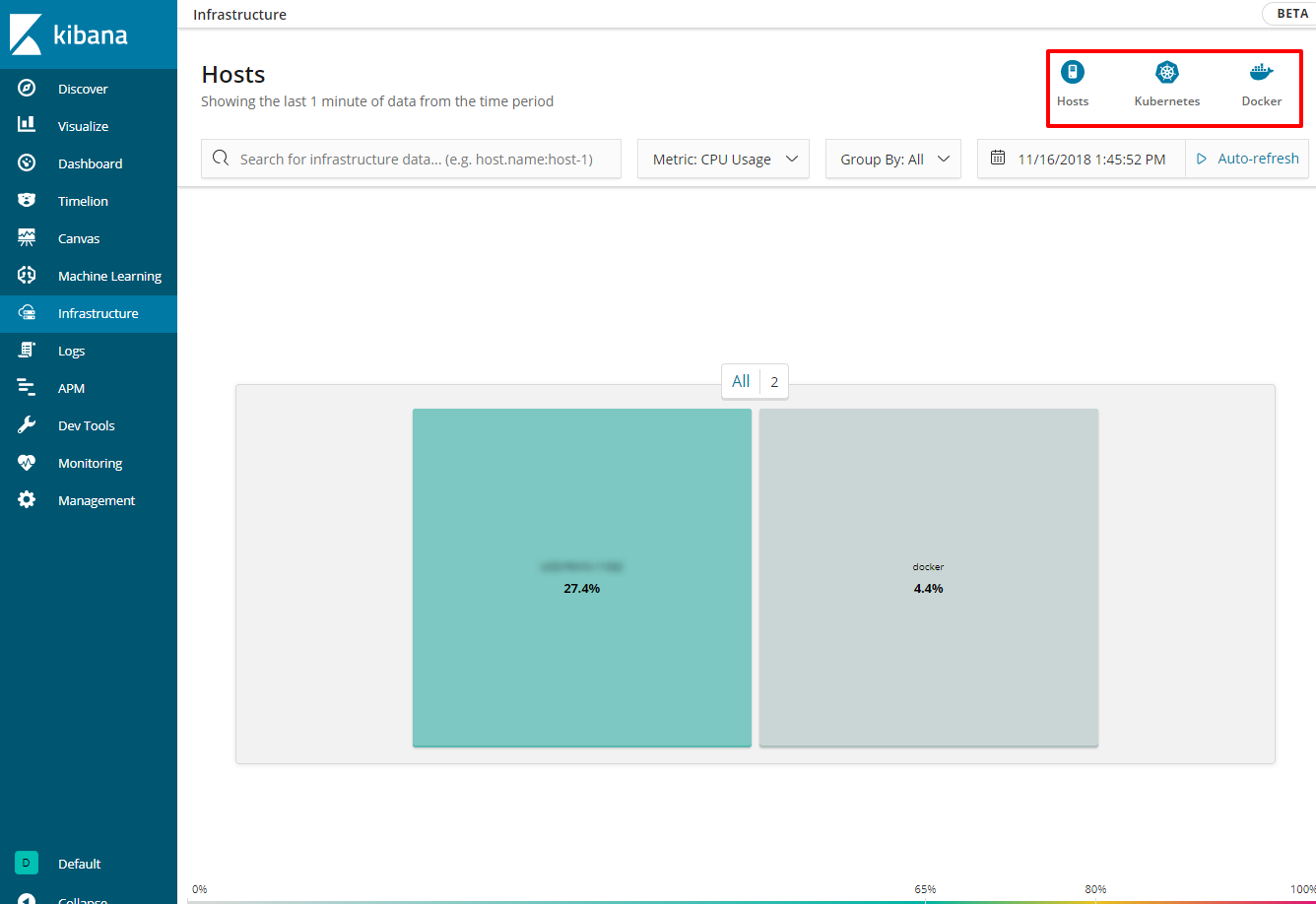Image resolution: width=1316 pixels, height=904 pixels.
Task: Click the BETA badge
Action: coord(1292,14)
